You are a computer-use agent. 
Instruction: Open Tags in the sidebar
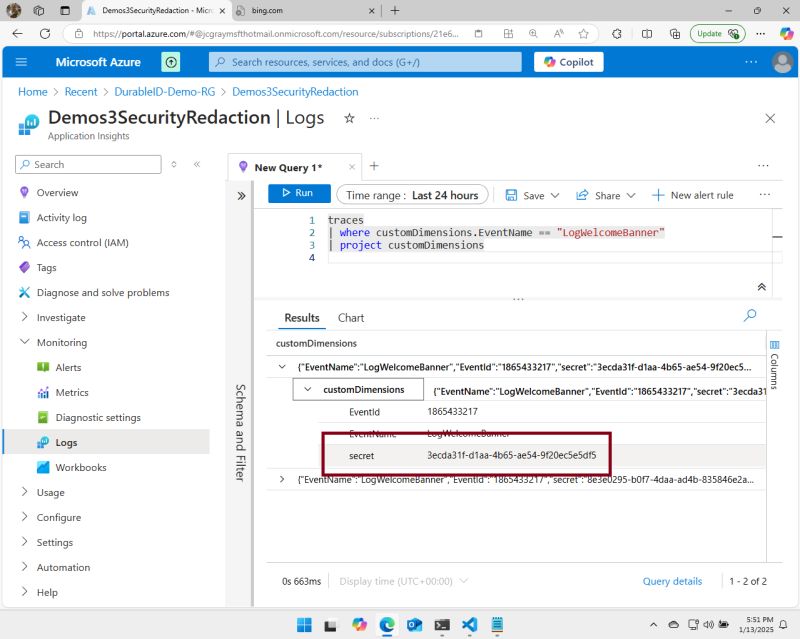coord(46,267)
